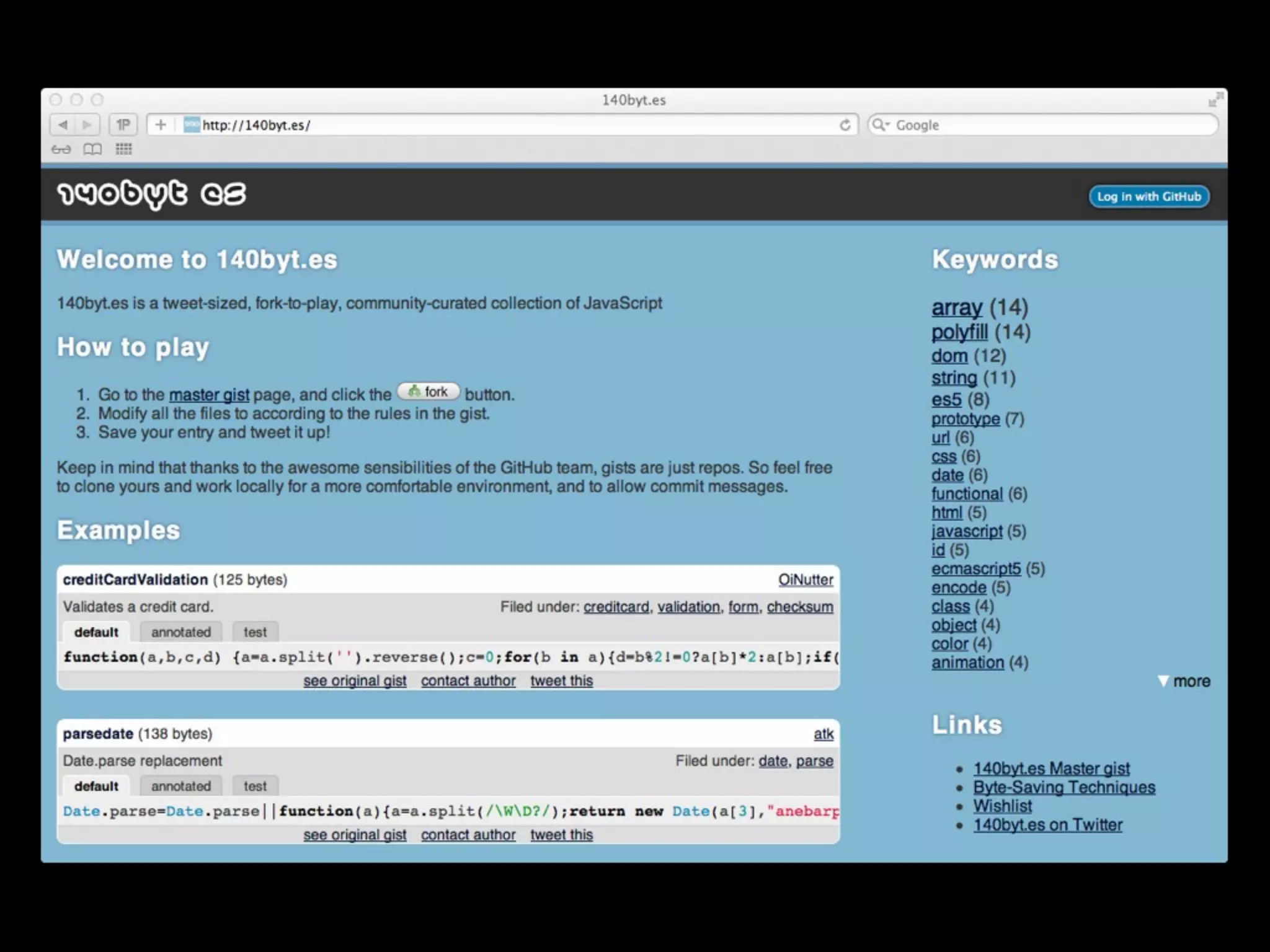Open bookmarks with the book icon

92,149
